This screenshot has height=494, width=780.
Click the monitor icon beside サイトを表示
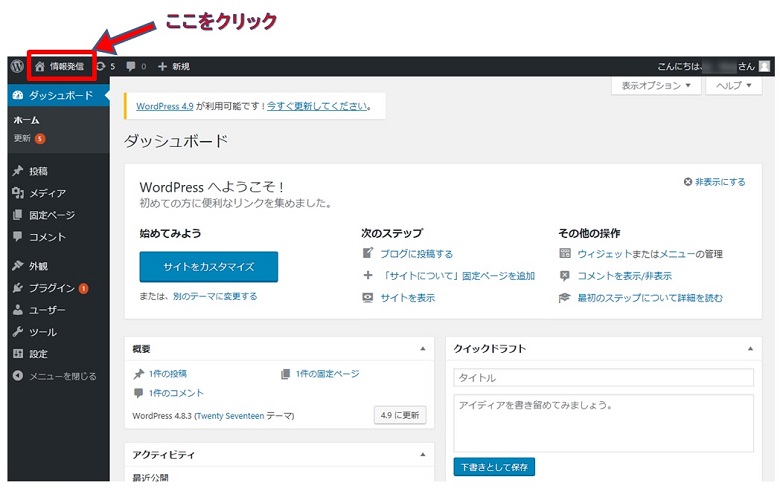[368, 297]
